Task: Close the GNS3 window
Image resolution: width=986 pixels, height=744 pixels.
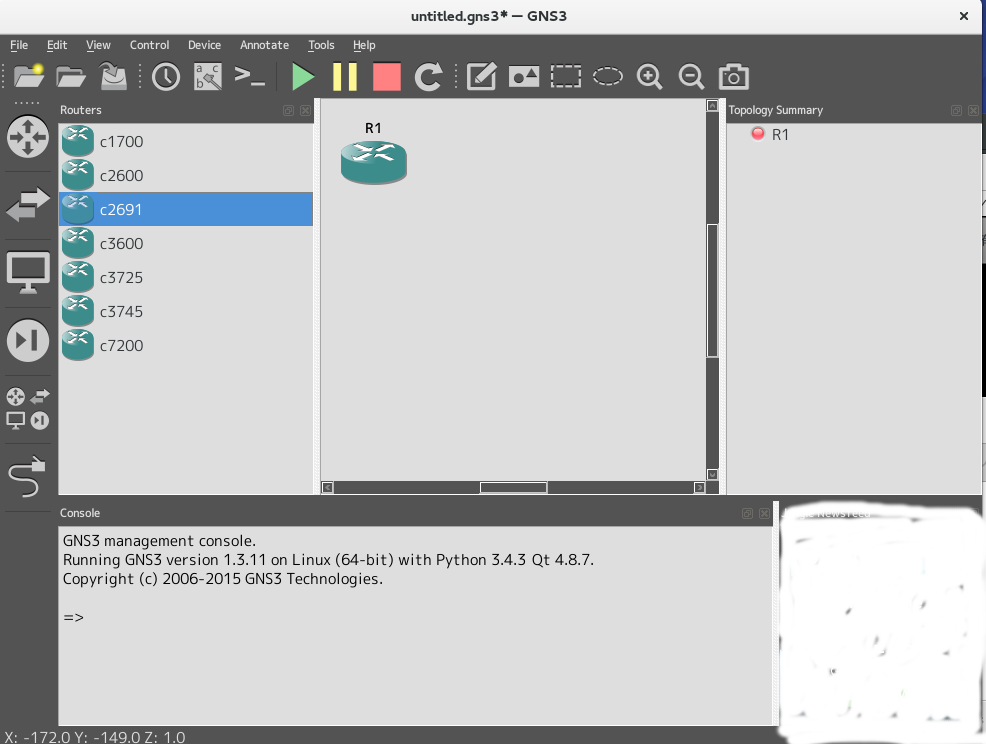Action: click(963, 16)
